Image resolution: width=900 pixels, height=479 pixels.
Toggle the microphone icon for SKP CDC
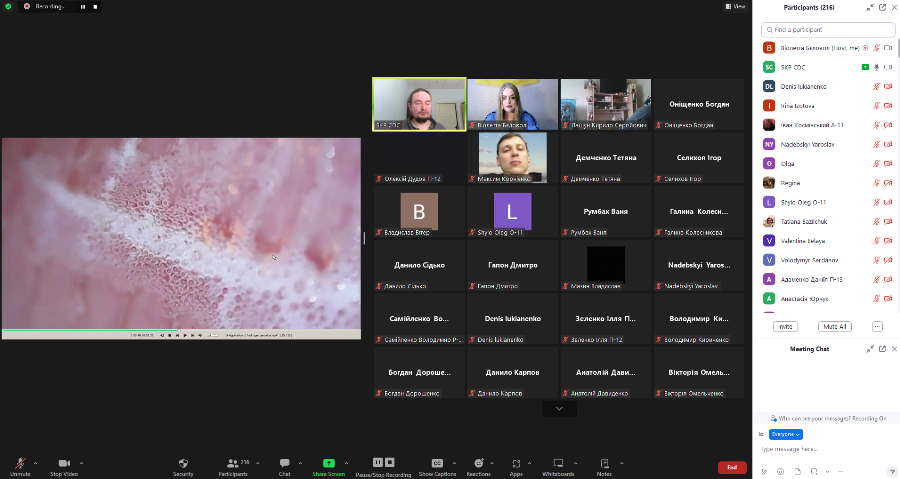[x=876, y=67]
